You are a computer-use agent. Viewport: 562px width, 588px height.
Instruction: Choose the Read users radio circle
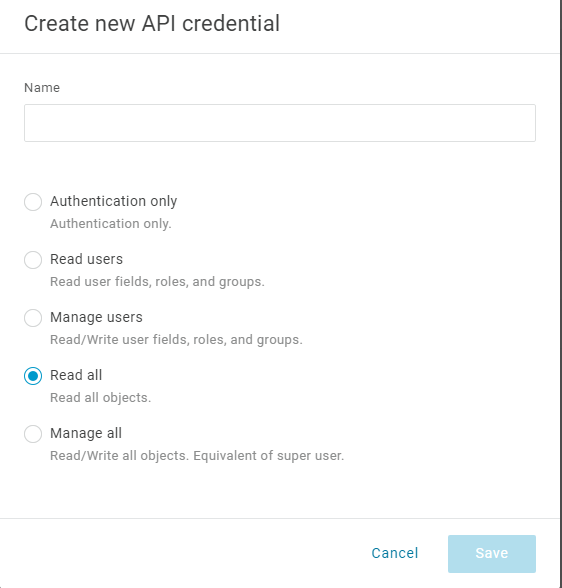33,260
